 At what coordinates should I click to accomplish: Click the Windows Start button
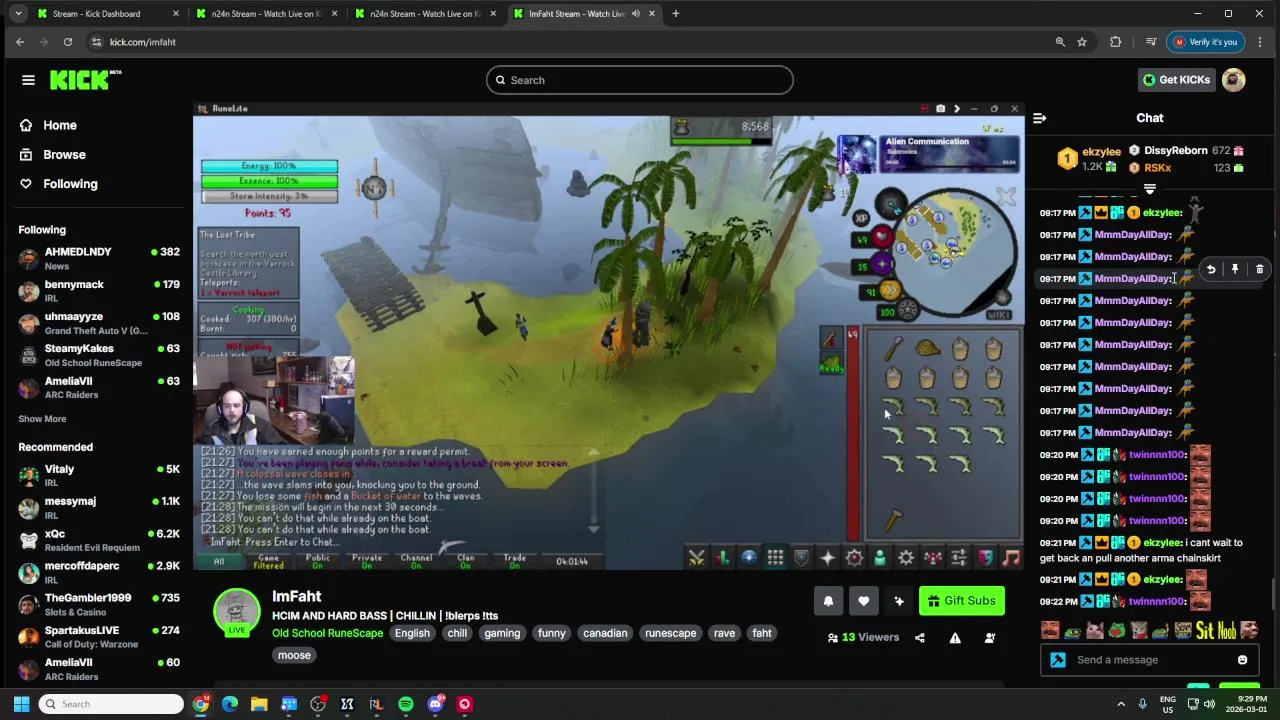coord(22,704)
